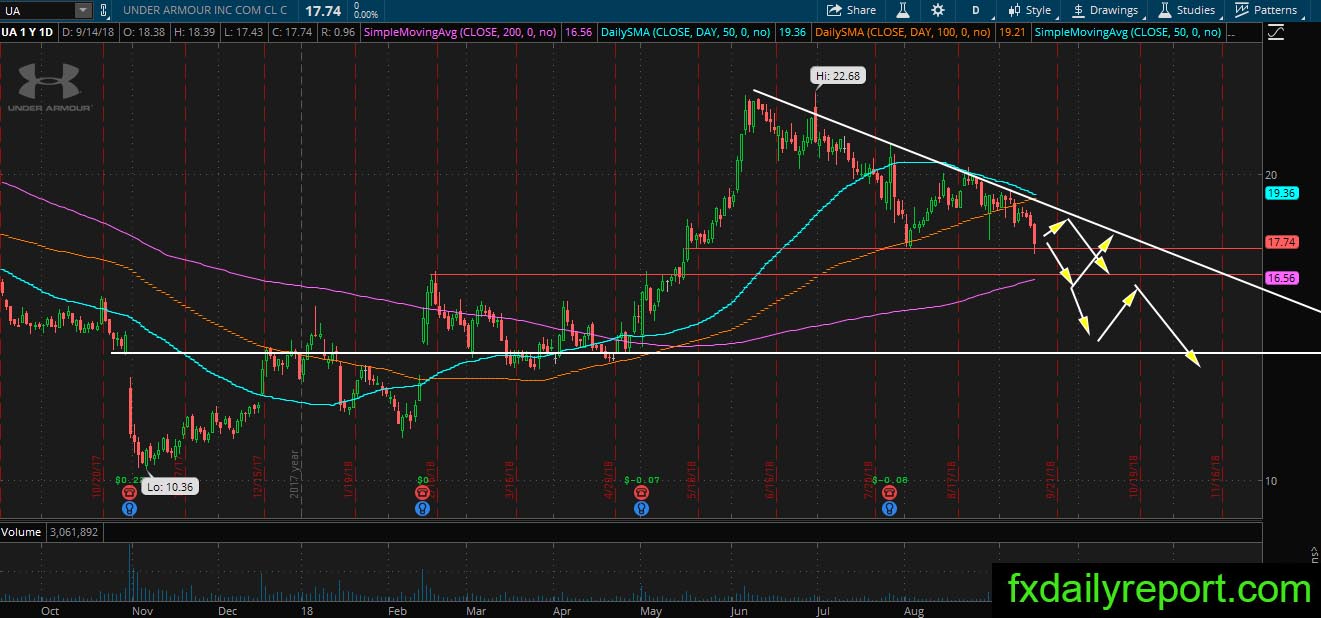Click the SimpleMovingAvg (CLOSE, 50, 0, no) label
The height and width of the screenshot is (618, 1321).
tap(1127, 33)
